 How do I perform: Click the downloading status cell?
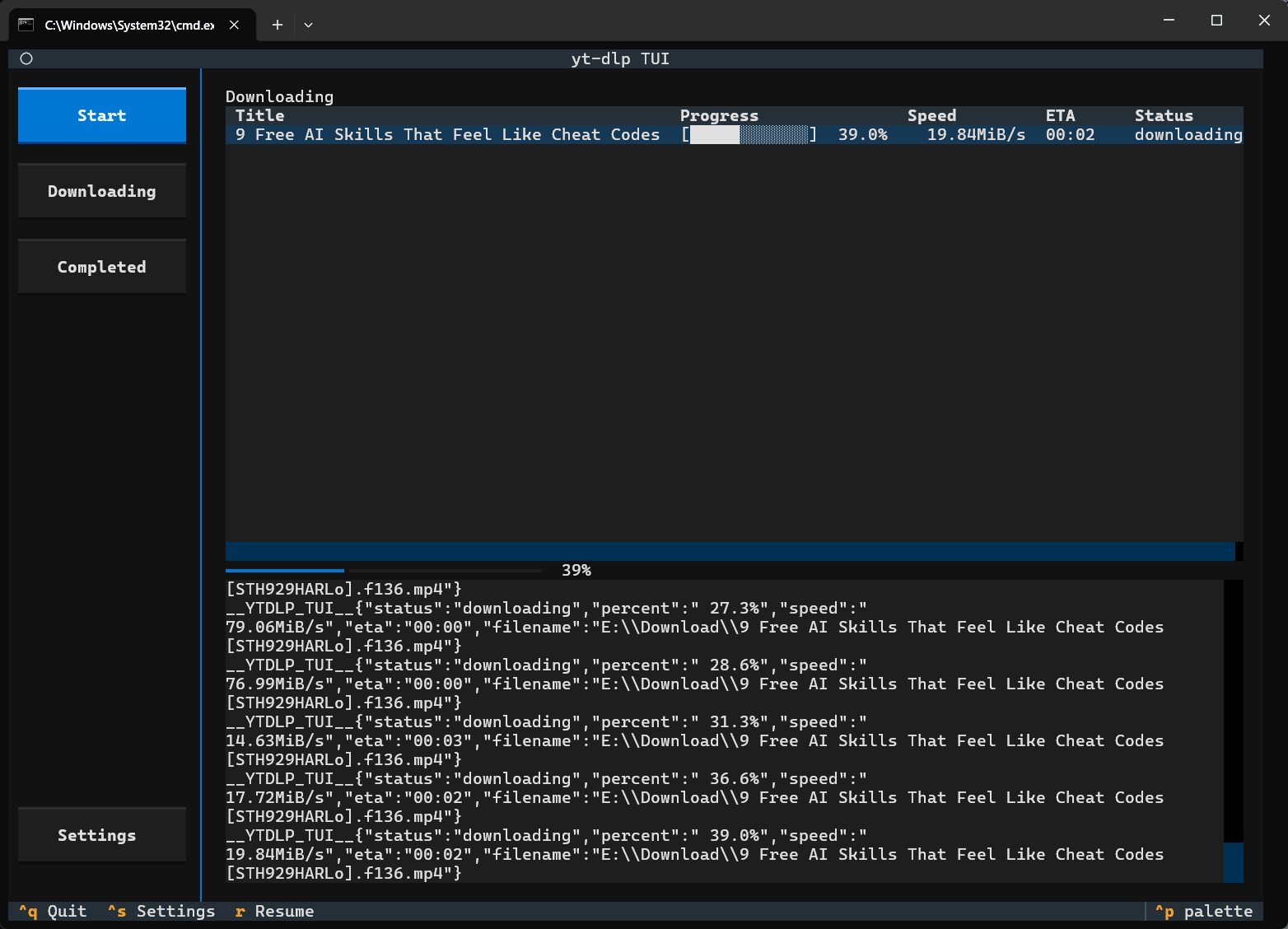pos(1188,134)
